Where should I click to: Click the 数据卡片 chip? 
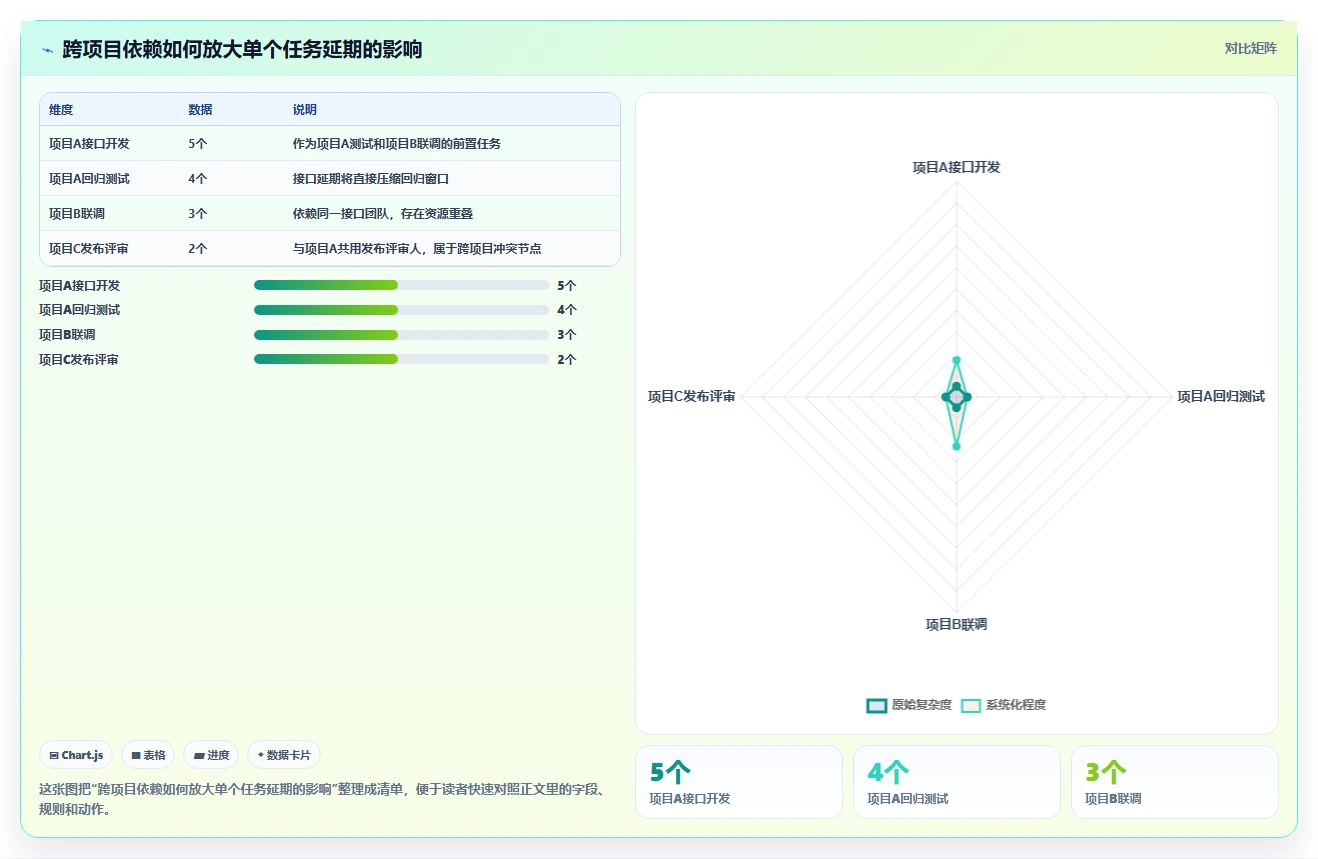(x=284, y=755)
